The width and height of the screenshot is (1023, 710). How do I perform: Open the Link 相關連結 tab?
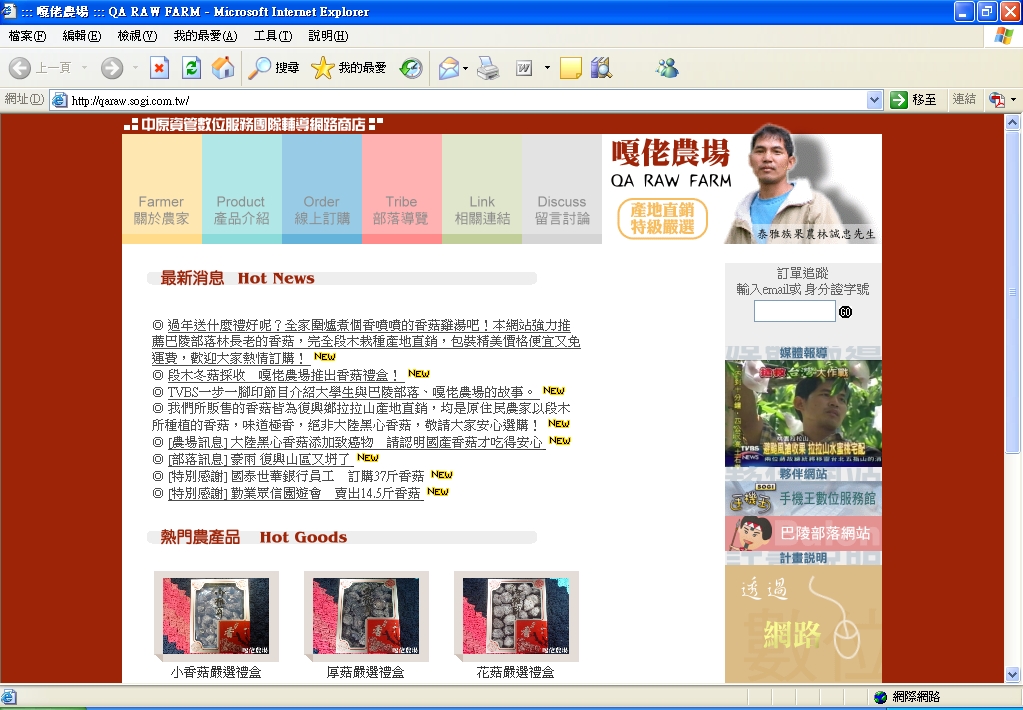(482, 189)
